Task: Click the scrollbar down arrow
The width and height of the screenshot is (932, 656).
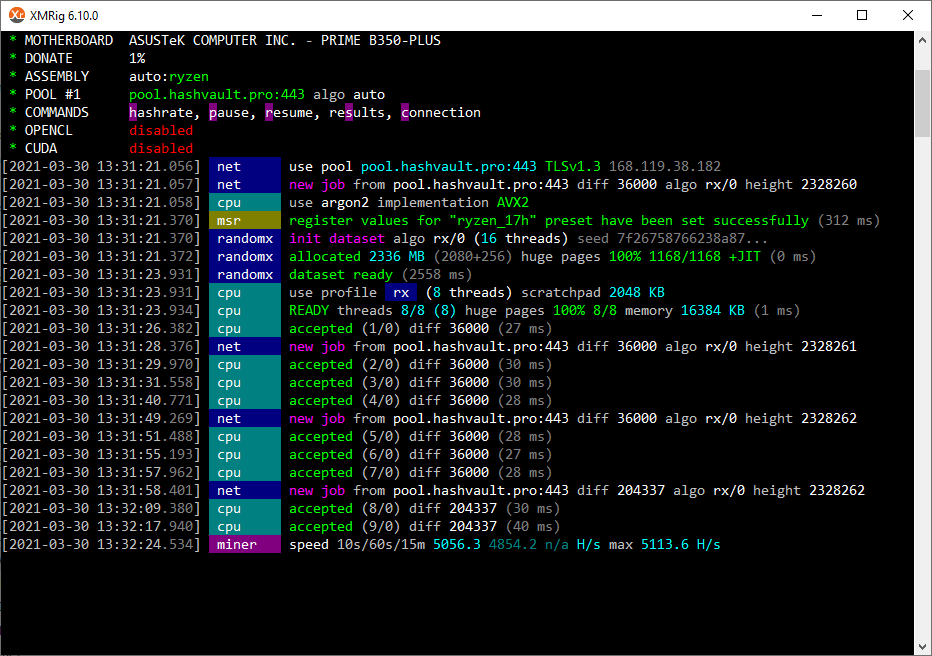Action: 922,646
